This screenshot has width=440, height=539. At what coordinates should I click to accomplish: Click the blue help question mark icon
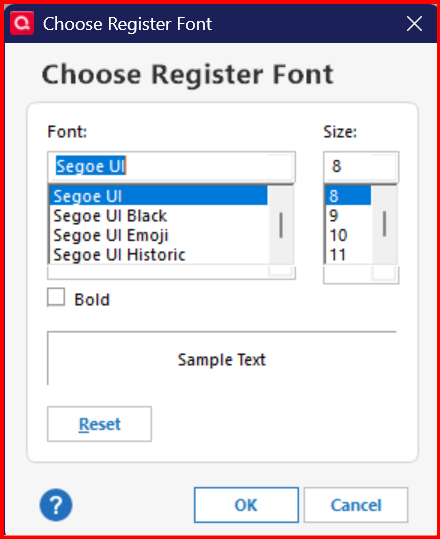pyautogui.click(x=56, y=505)
